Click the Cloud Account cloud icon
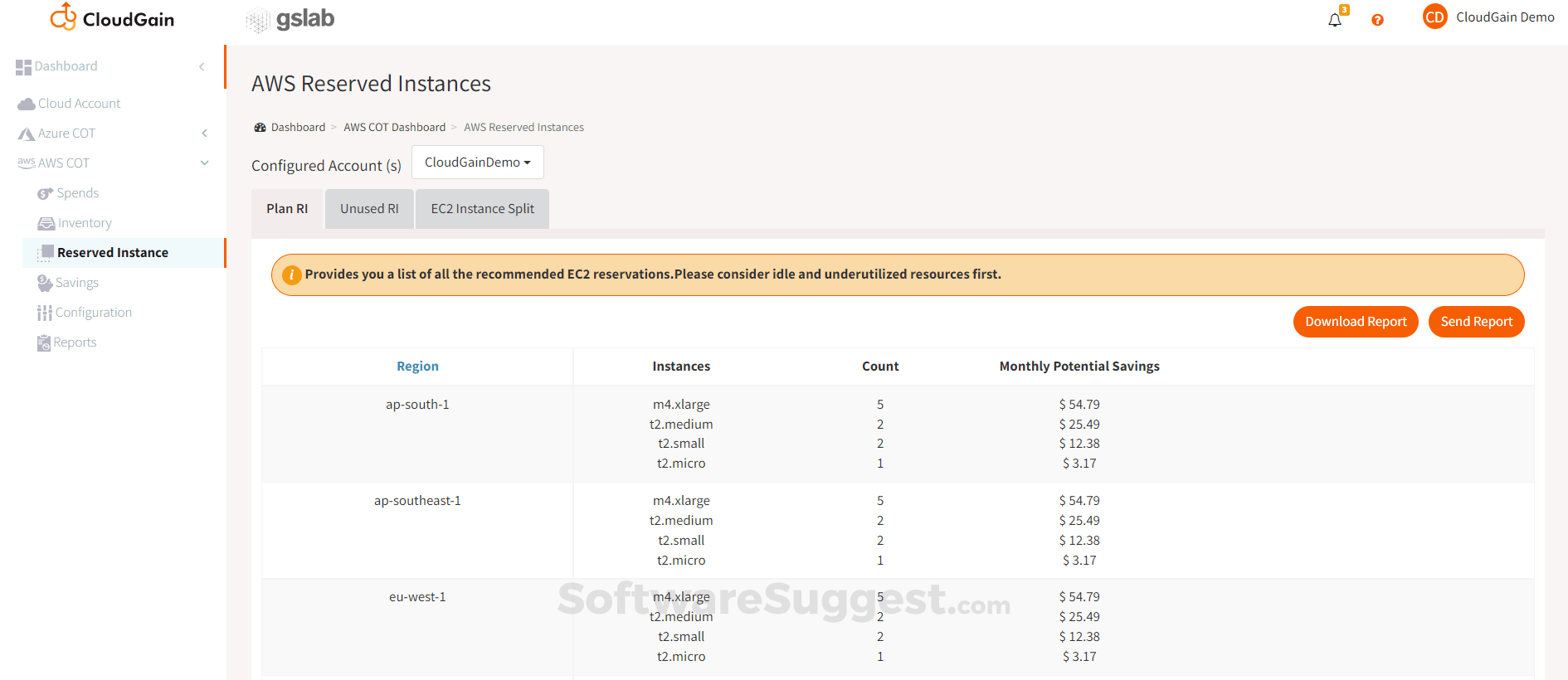 [26, 104]
